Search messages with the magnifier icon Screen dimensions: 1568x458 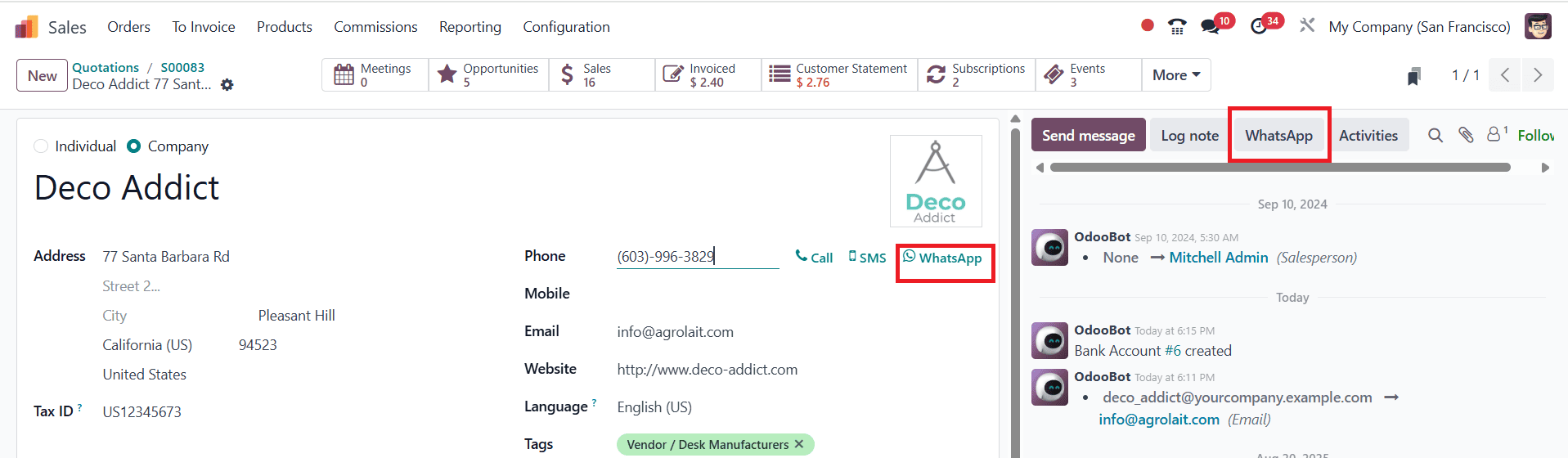tap(1435, 135)
